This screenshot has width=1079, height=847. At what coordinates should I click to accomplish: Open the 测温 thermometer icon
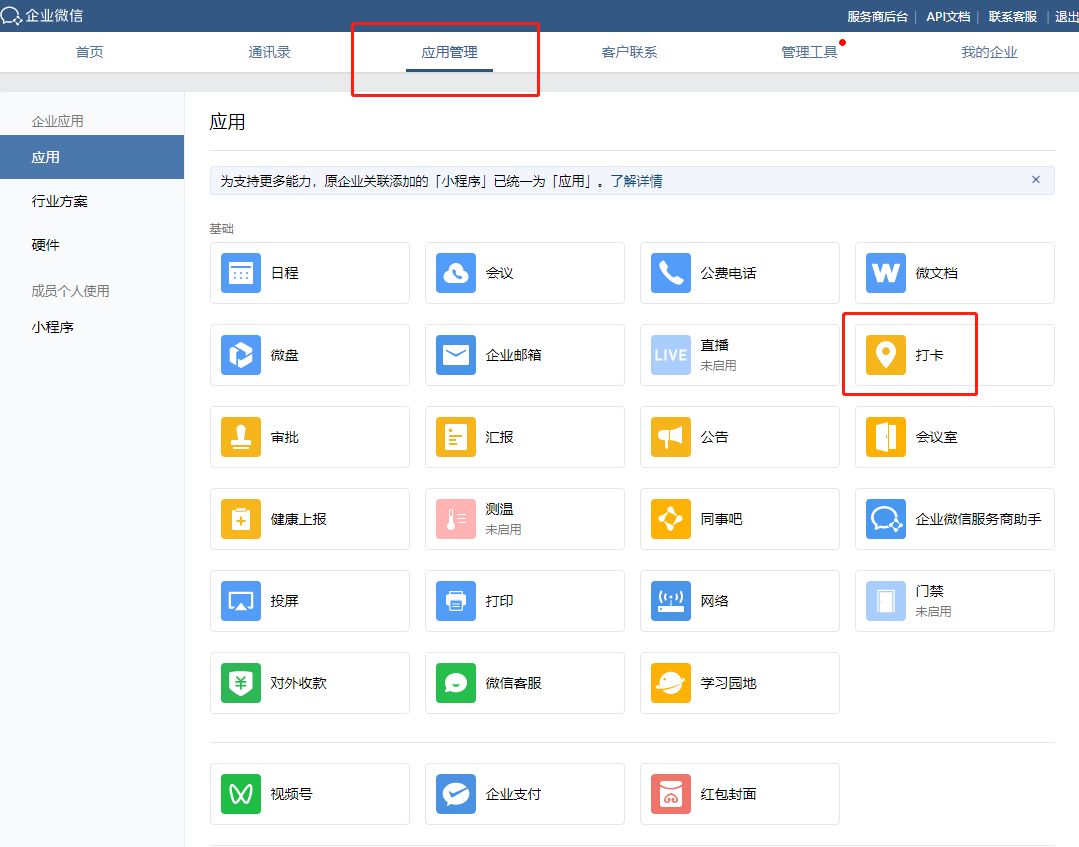[x=456, y=519]
